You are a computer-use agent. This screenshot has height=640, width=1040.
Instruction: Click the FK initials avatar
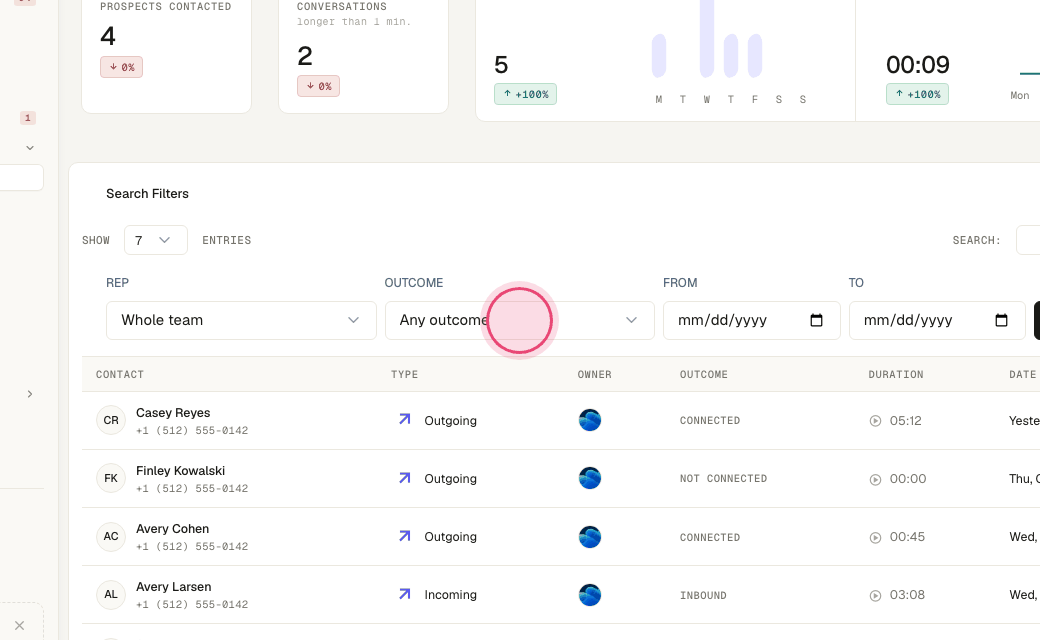(111, 478)
